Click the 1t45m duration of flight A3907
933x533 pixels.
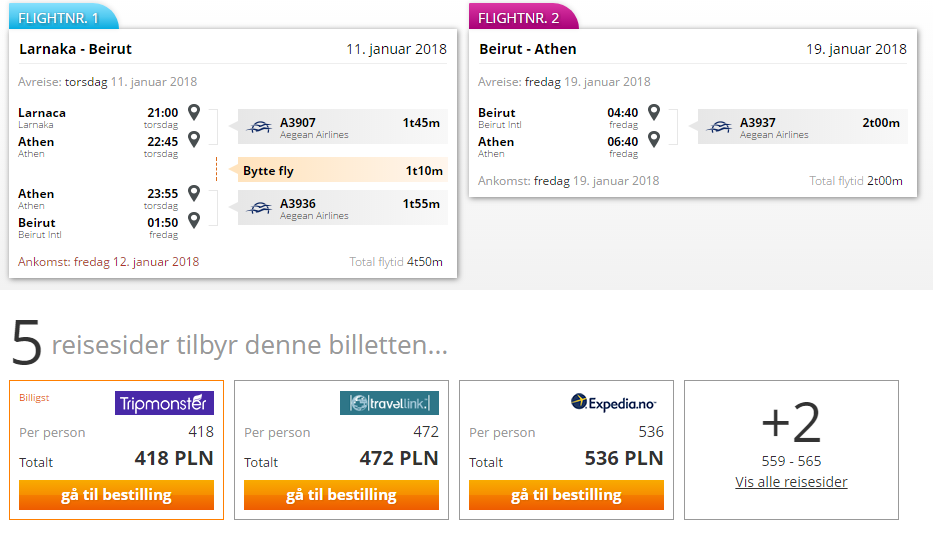pos(421,123)
